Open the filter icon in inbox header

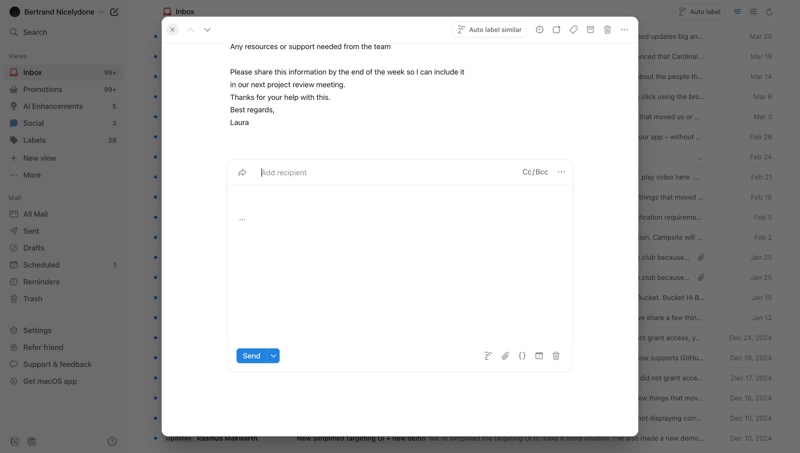tap(737, 12)
